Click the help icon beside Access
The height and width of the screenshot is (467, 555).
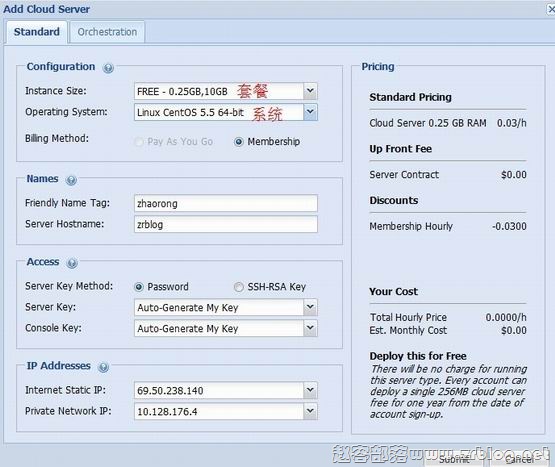pos(72,263)
